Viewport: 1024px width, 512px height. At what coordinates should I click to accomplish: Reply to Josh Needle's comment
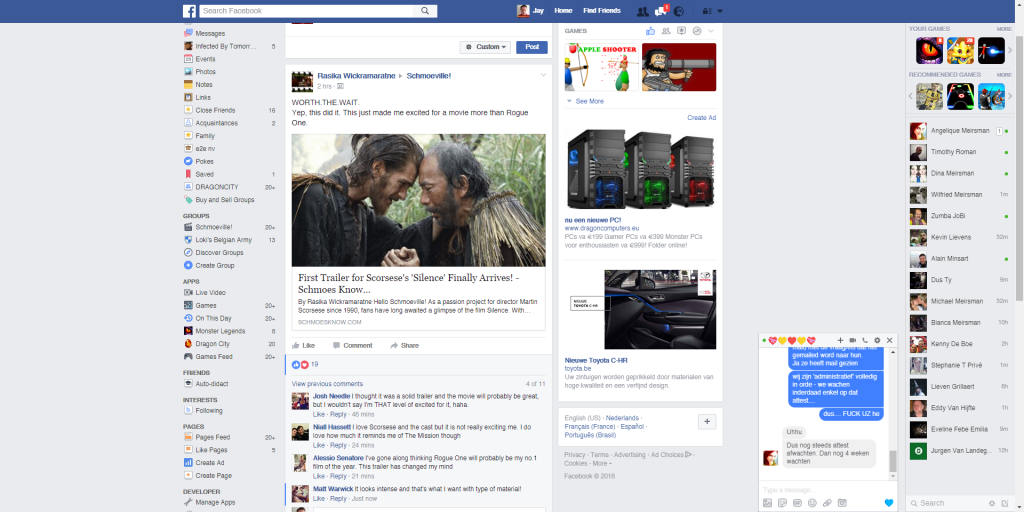tap(338, 415)
